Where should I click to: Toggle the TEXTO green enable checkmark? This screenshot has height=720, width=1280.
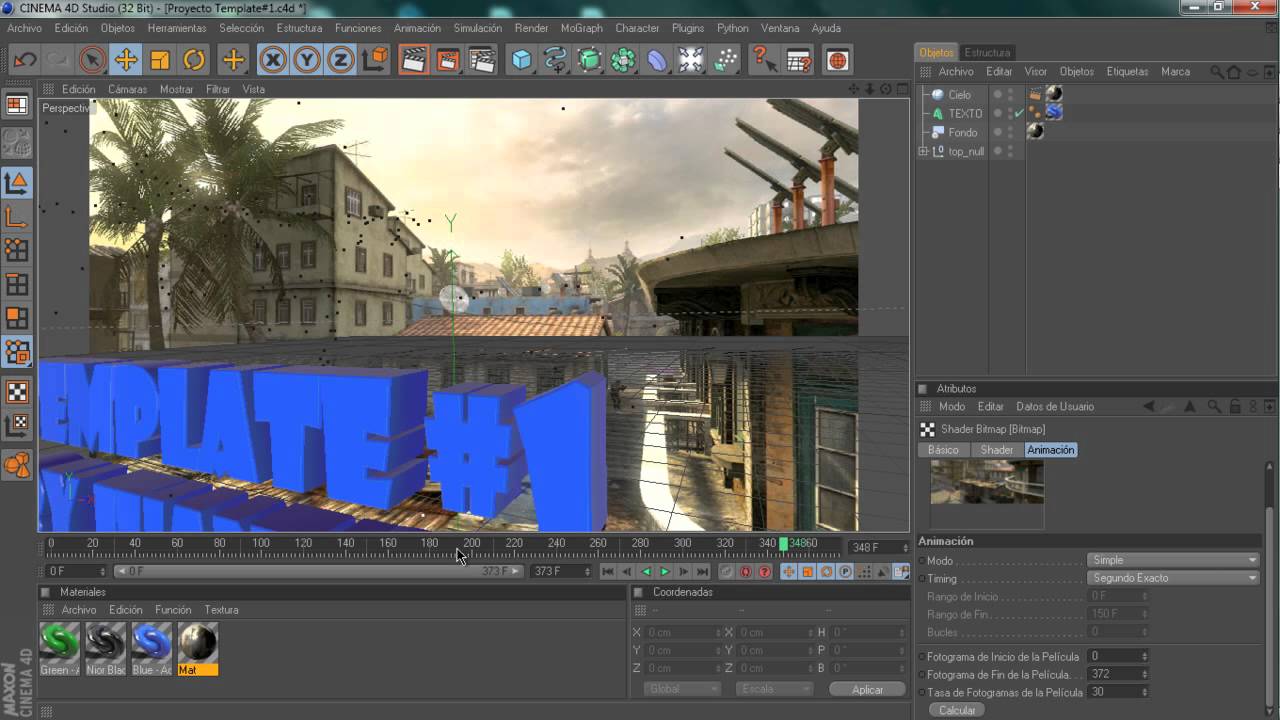(1019, 114)
